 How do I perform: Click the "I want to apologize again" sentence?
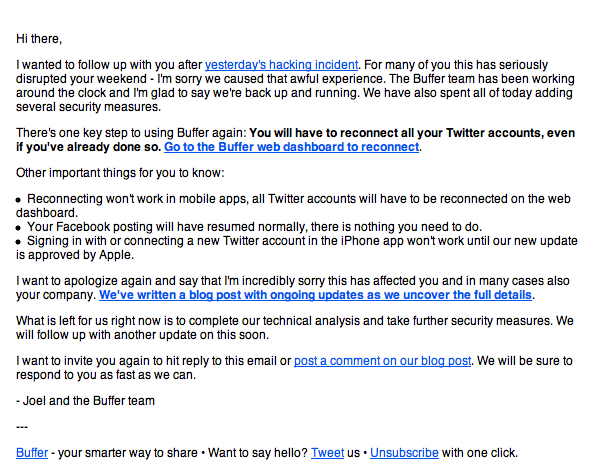[293, 288]
